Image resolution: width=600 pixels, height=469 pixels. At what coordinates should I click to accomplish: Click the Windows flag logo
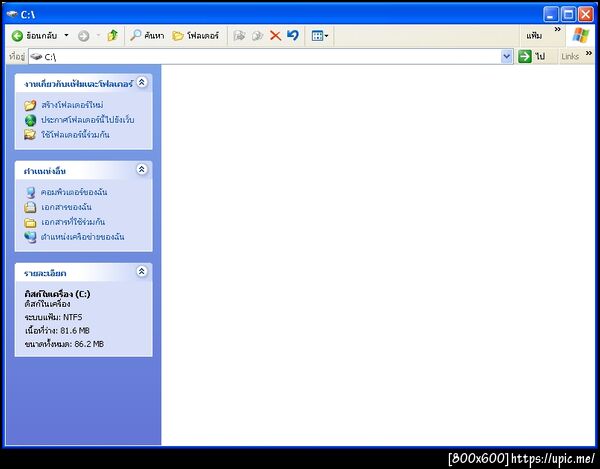(580, 36)
